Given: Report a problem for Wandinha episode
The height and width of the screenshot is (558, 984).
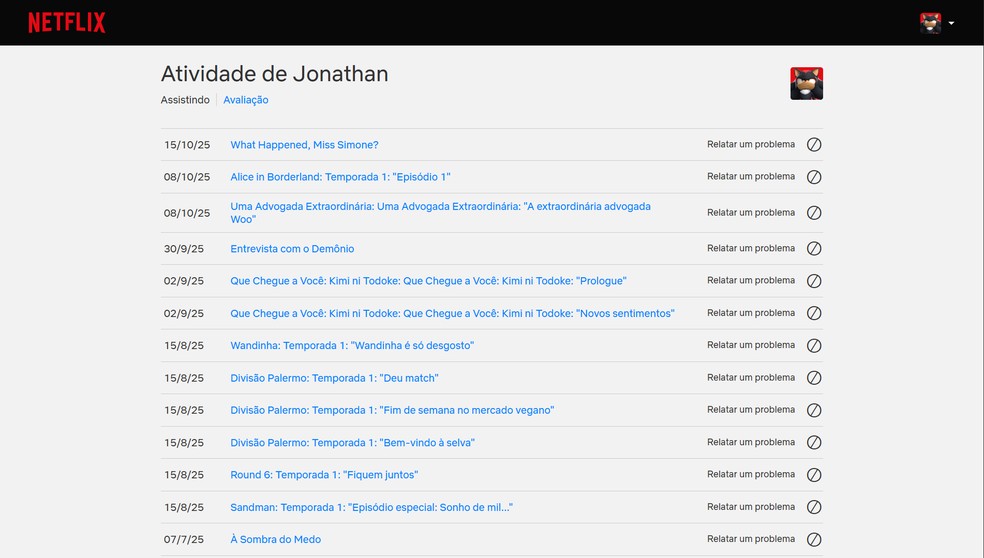Looking at the screenshot, I should [751, 345].
